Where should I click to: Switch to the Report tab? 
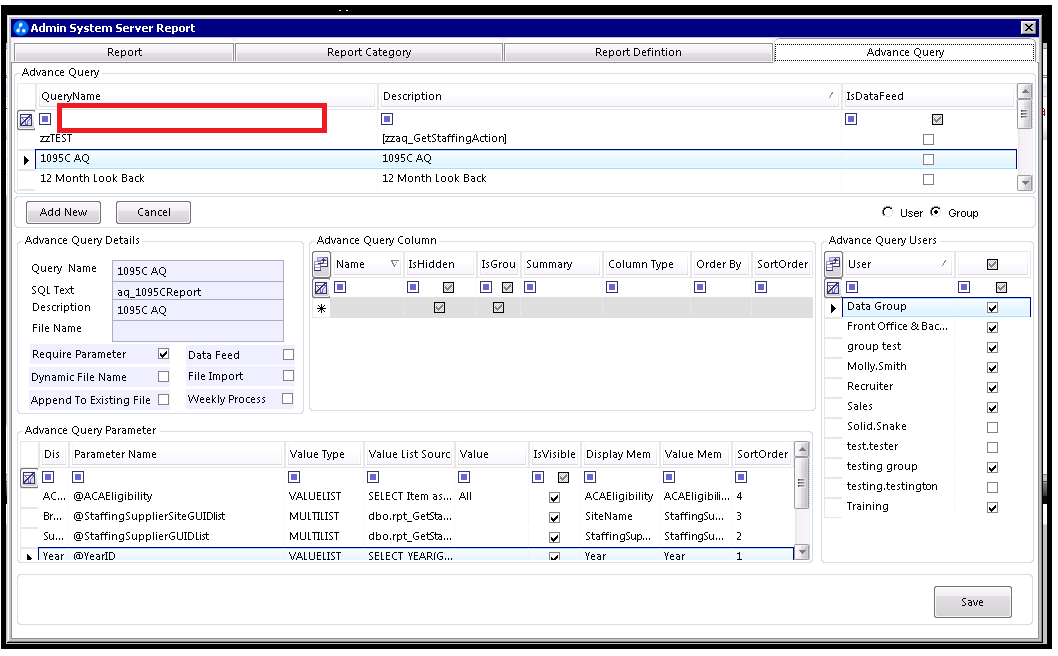[x=124, y=52]
